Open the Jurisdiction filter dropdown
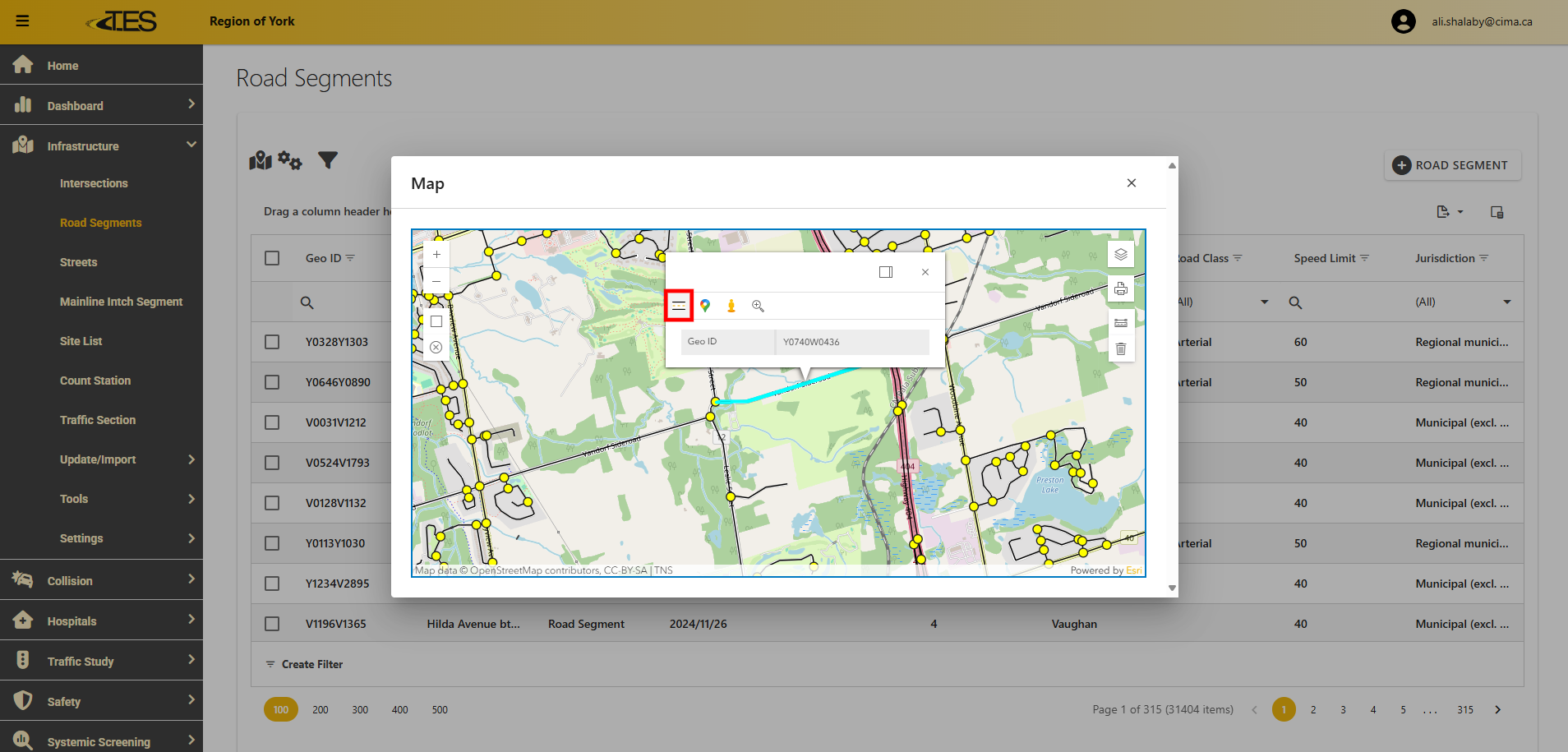Screen dimensions: 1568x752 click(x=1506, y=302)
